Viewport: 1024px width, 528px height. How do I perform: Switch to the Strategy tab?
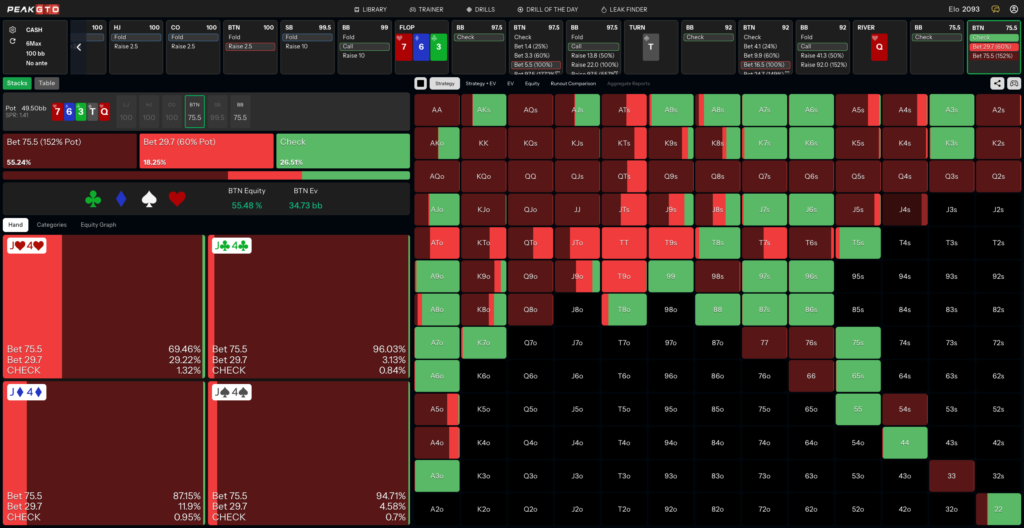pyautogui.click(x=445, y=83)
